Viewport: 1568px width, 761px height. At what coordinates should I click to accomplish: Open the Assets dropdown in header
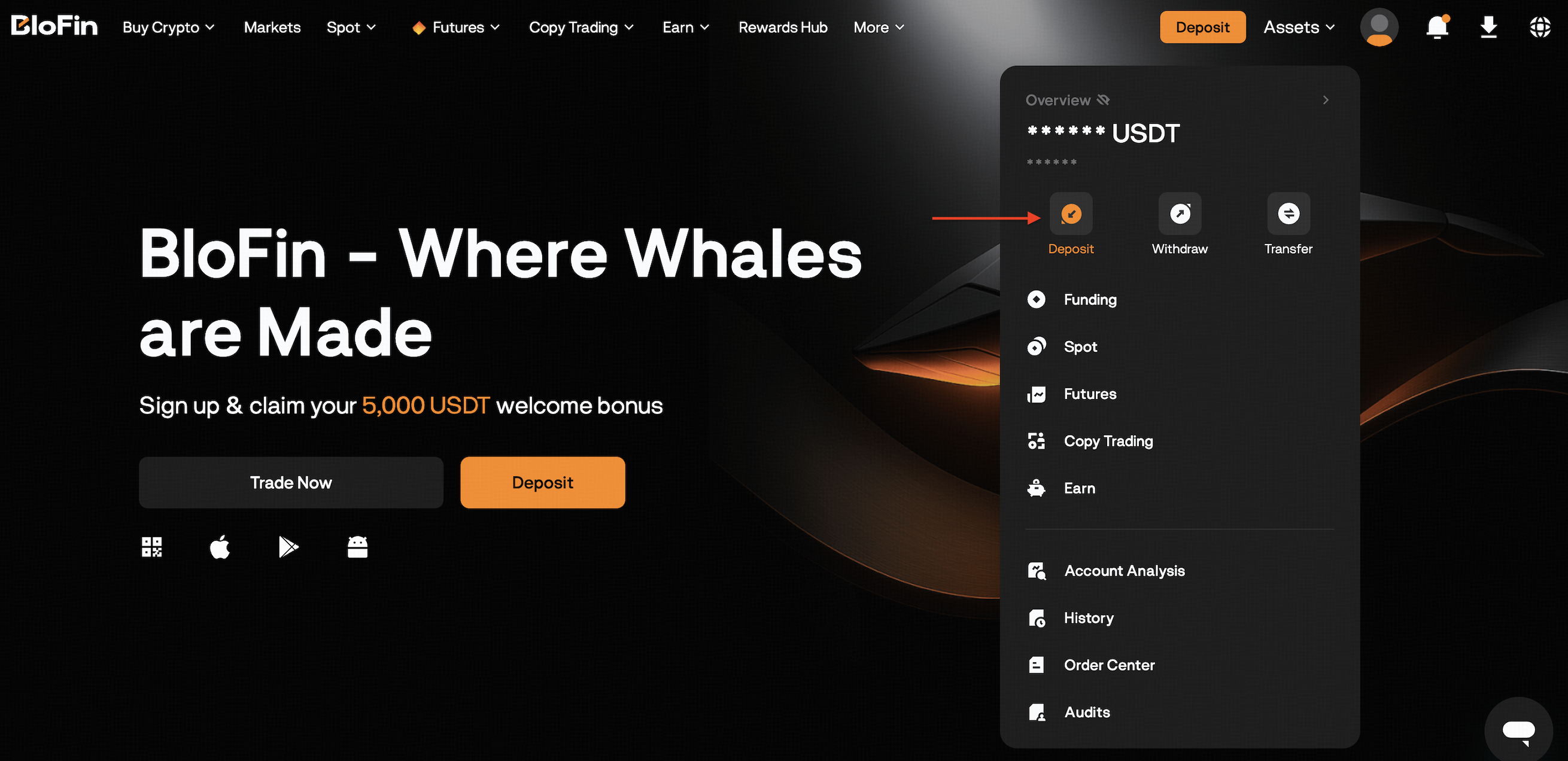1299,28
